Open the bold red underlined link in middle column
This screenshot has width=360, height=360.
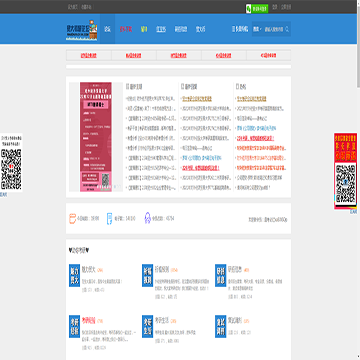tap(201, 168)
